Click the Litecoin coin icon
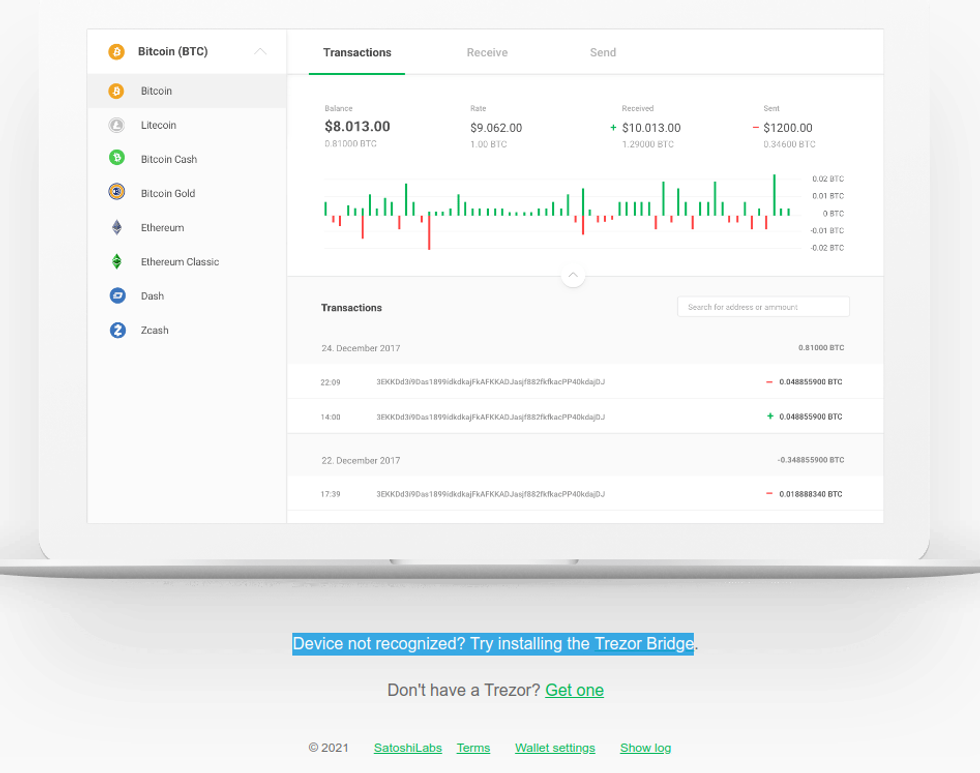Screen dimensions: 980x773 (x=117, y=125)
